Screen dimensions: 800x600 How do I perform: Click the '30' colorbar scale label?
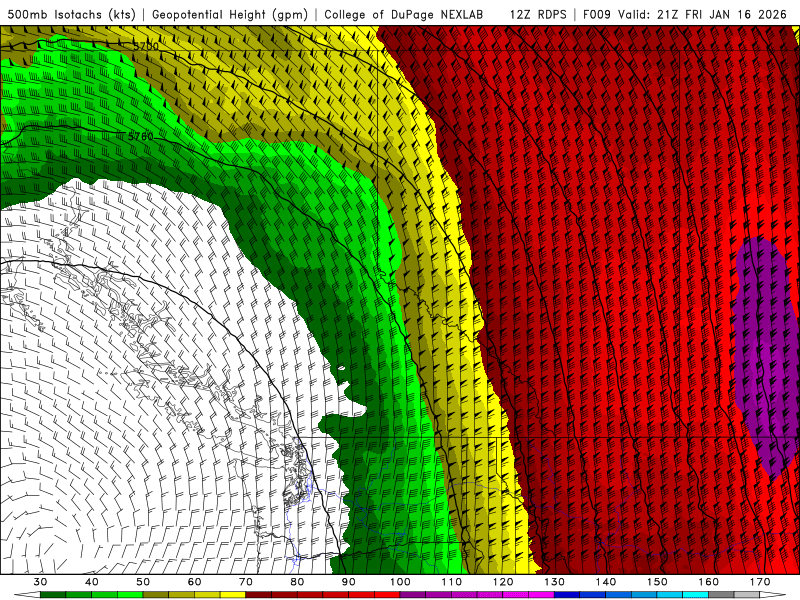pyautogui.click(x=40, y=582)
